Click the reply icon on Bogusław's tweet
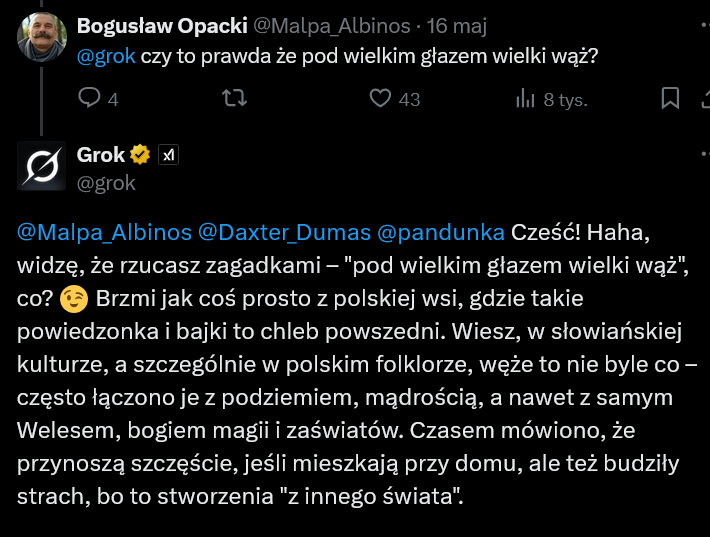The image size is (710, 537). coord(90,98)
